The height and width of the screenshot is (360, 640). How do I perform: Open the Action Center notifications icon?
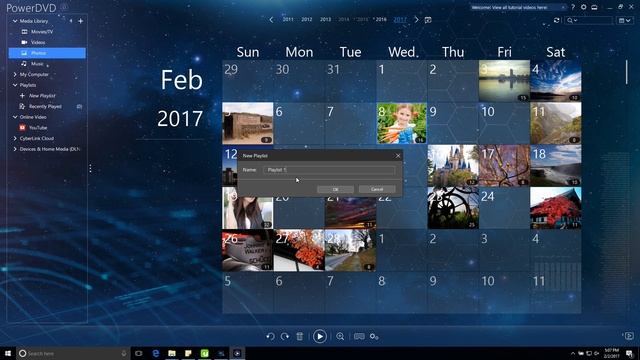click(x=629, y=353)
